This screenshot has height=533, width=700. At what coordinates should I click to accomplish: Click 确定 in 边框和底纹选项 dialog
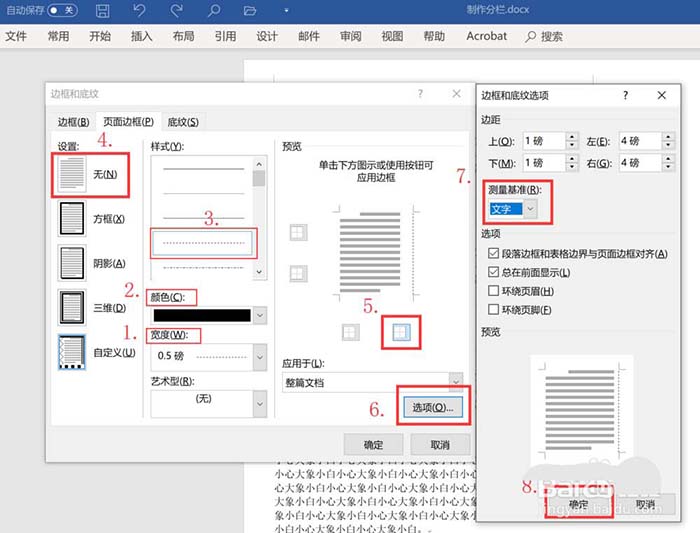click(x=579, y=504)
